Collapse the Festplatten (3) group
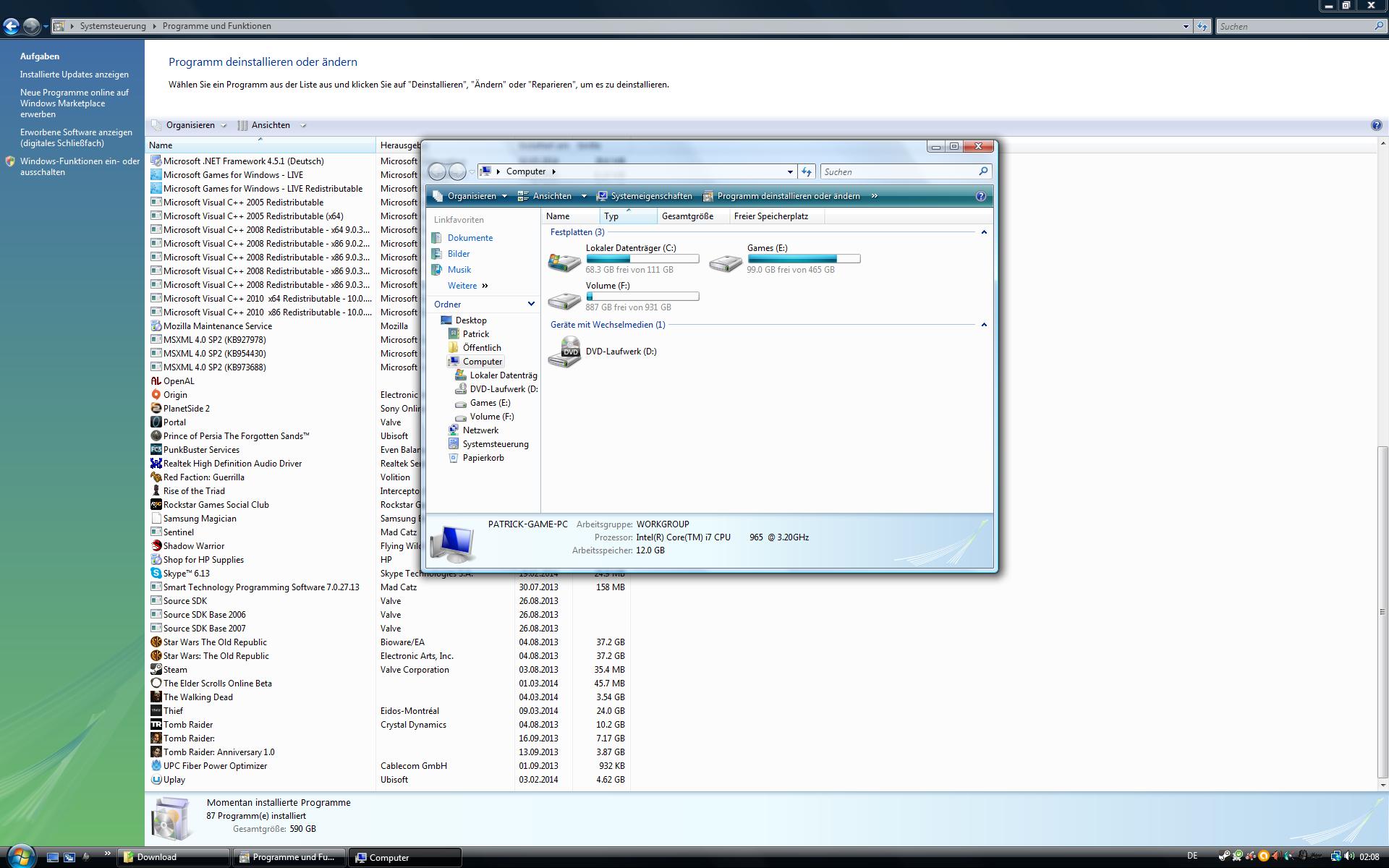The height and width of the screenshot is (868, 1389). point(983,232)
